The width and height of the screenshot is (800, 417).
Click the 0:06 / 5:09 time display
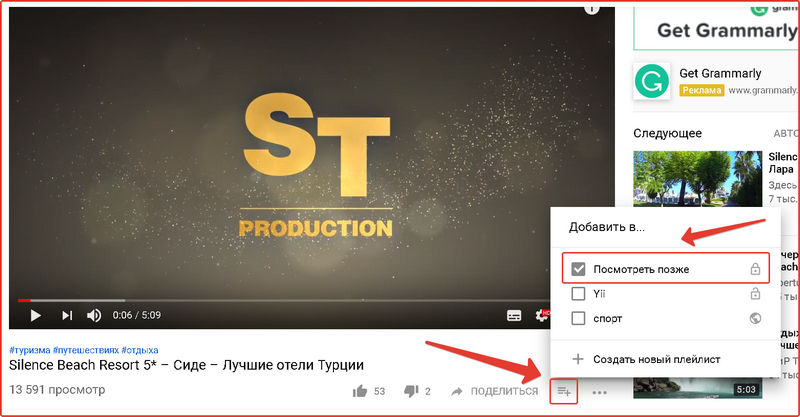tap(137, 315)
